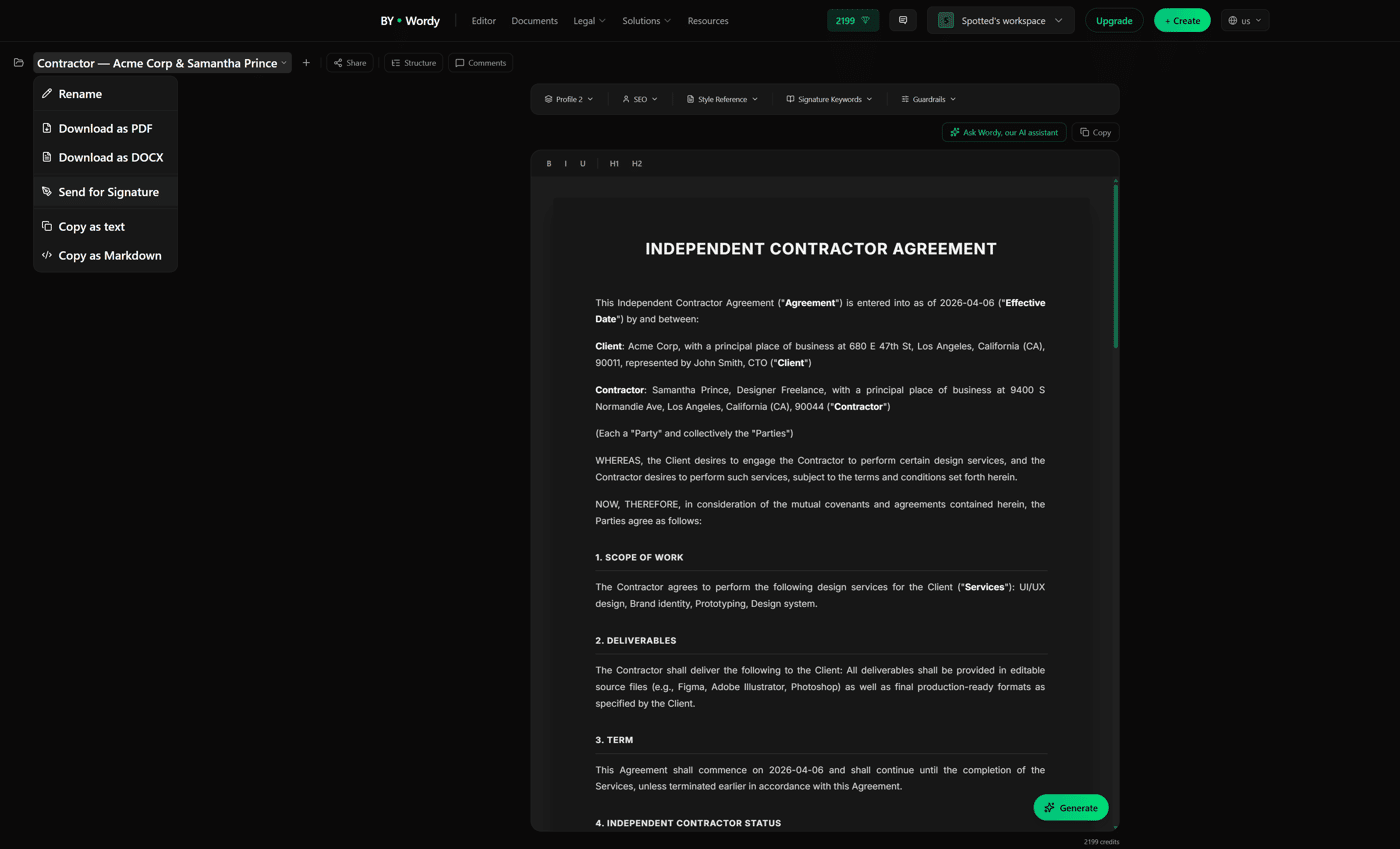The image size is (1400, 849).
Task: Open the Spotted's workspace selector
Action: pyautogui.click(x=1000, y=20)
